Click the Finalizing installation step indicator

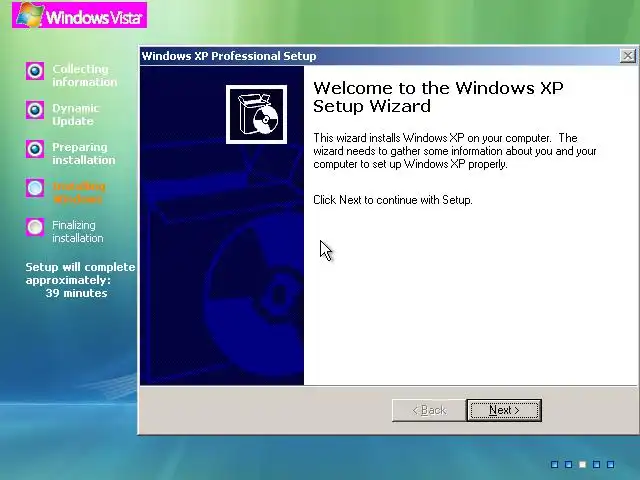tap(35, 227)
